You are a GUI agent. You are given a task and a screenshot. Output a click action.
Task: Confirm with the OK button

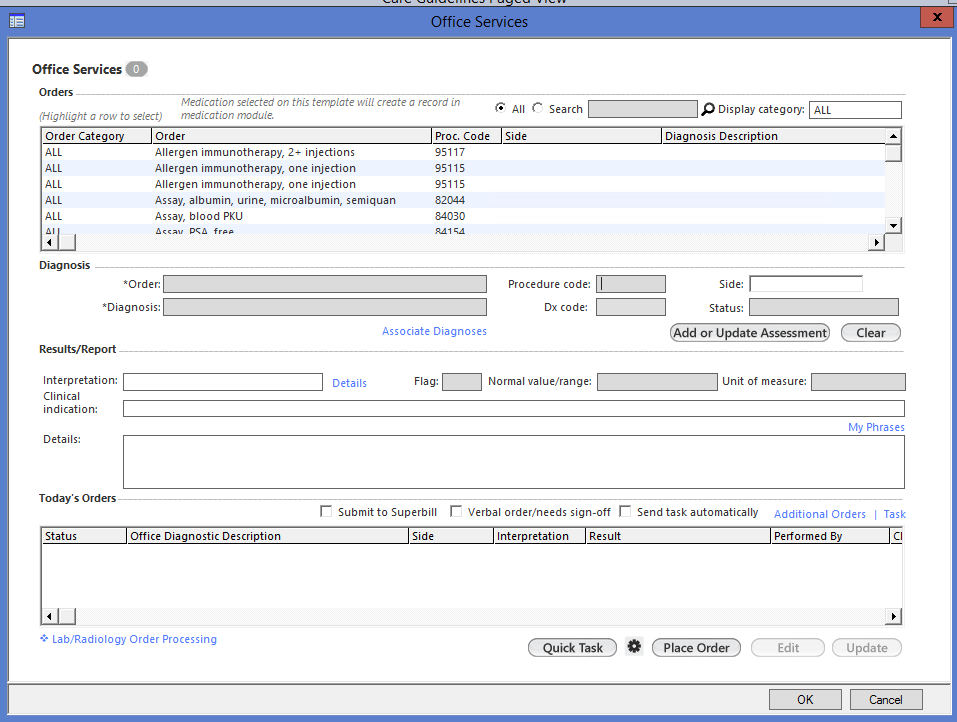point(805,699)
